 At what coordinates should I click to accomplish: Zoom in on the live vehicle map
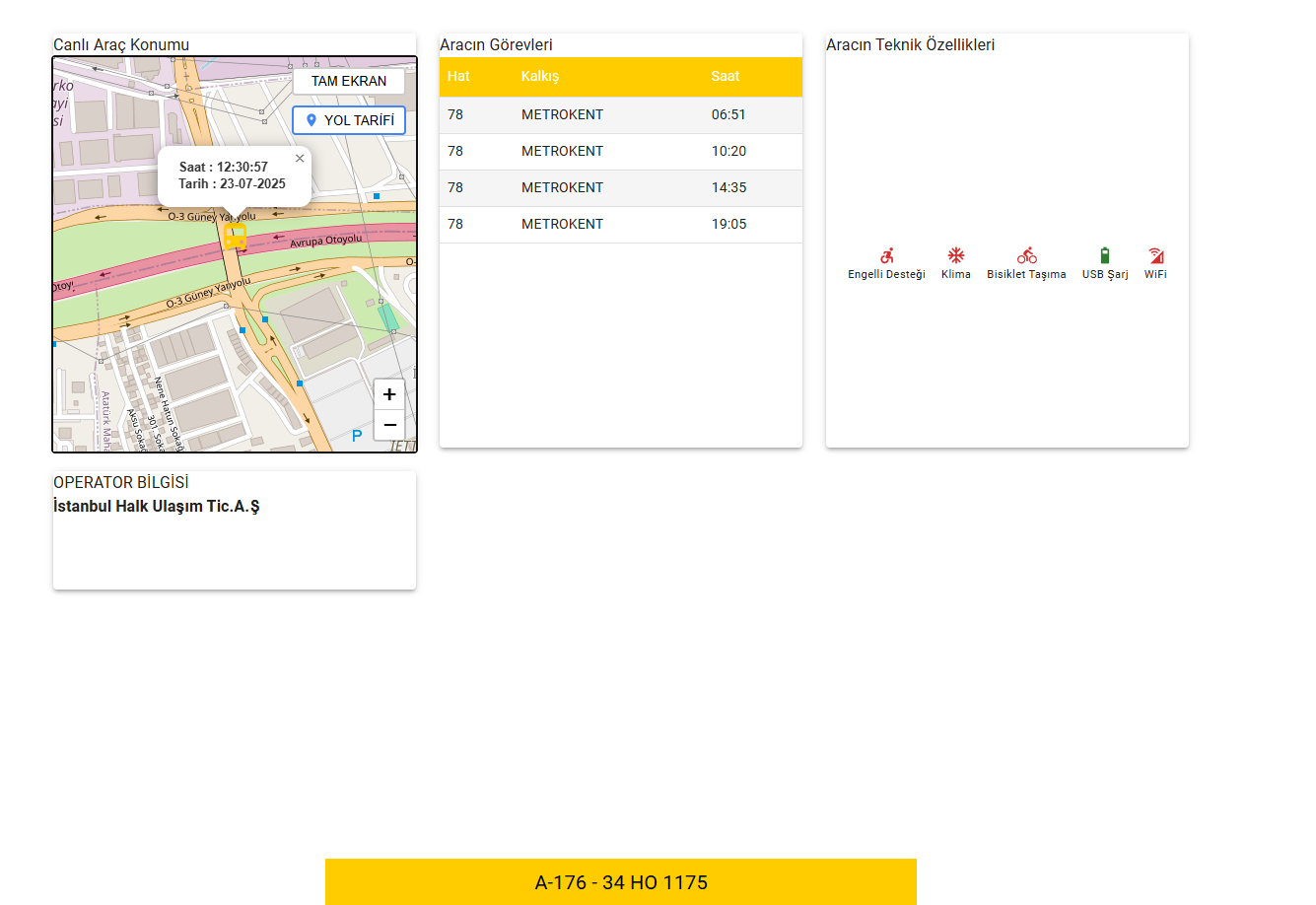tap(389, 394)
